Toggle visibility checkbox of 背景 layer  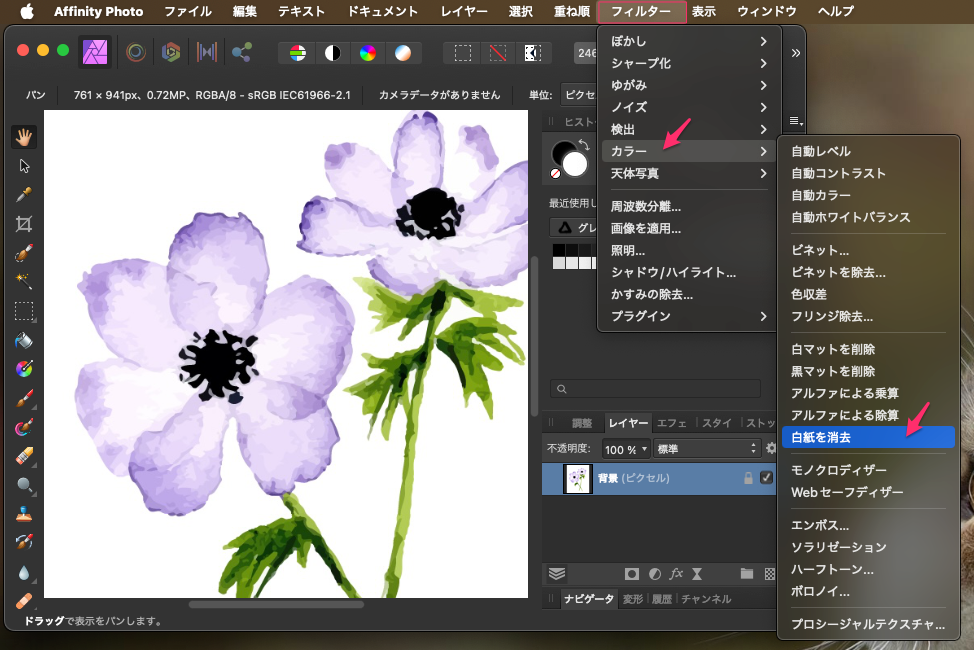(x=767, y=478)
